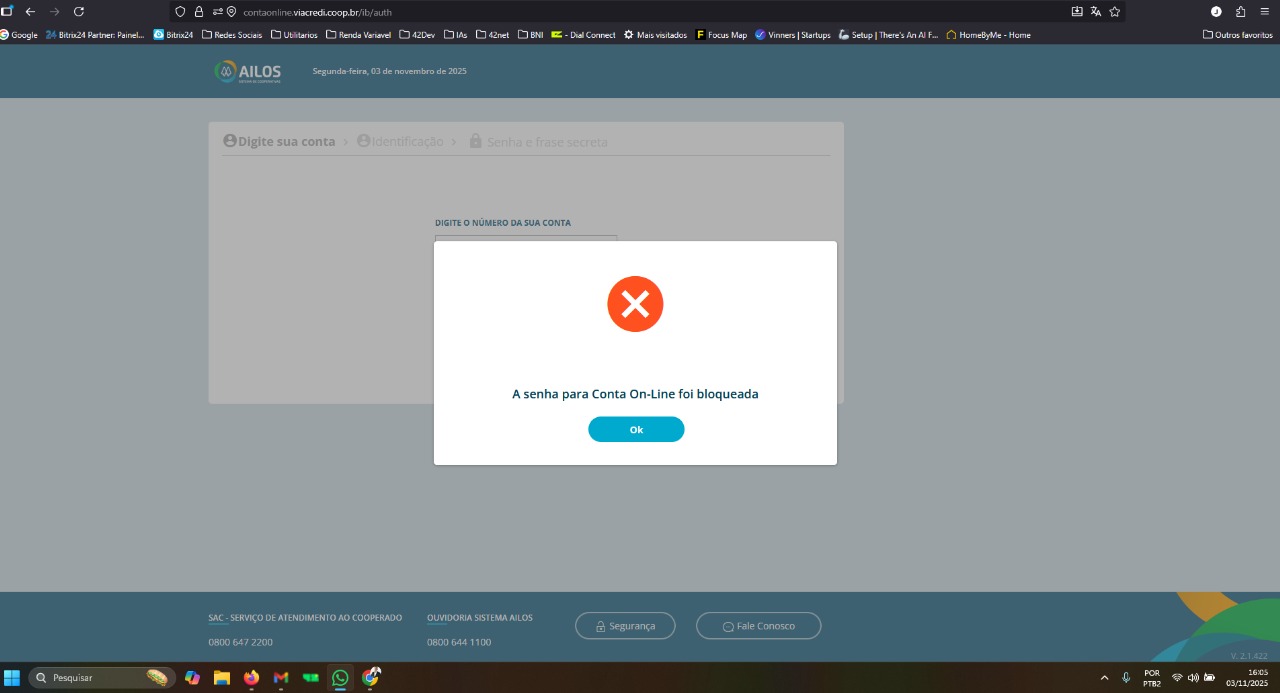The height and width of the screenshot is (693, 1280).
Task: Go back using the browser back arrow
Action: [x=30, y=12]
